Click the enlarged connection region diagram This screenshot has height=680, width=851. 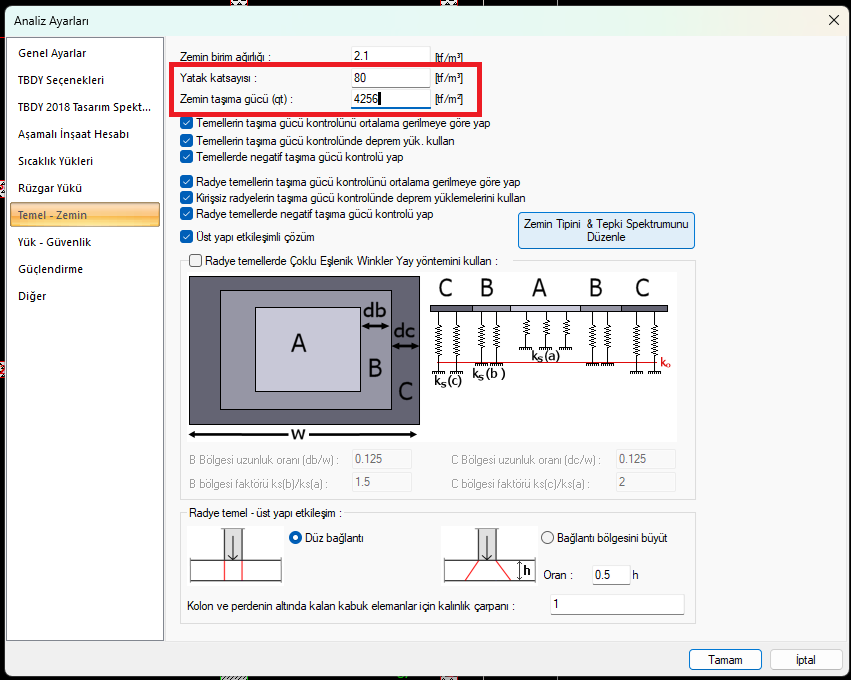pyautogui.click(x=489, y=555)
